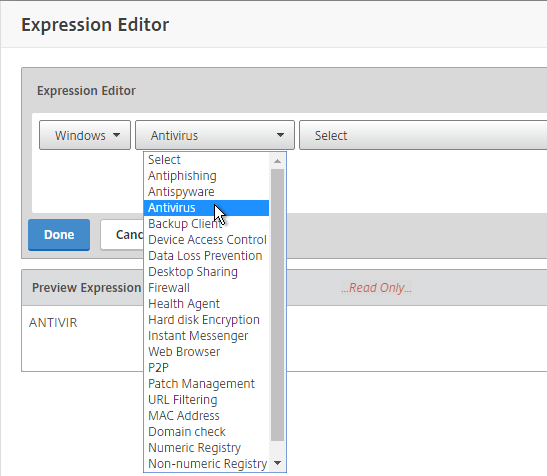Viewport: 547px width, 476px height.
Task: Click the scroll up arrow in list
Action: pyautogui.click(x=277, y=161)
